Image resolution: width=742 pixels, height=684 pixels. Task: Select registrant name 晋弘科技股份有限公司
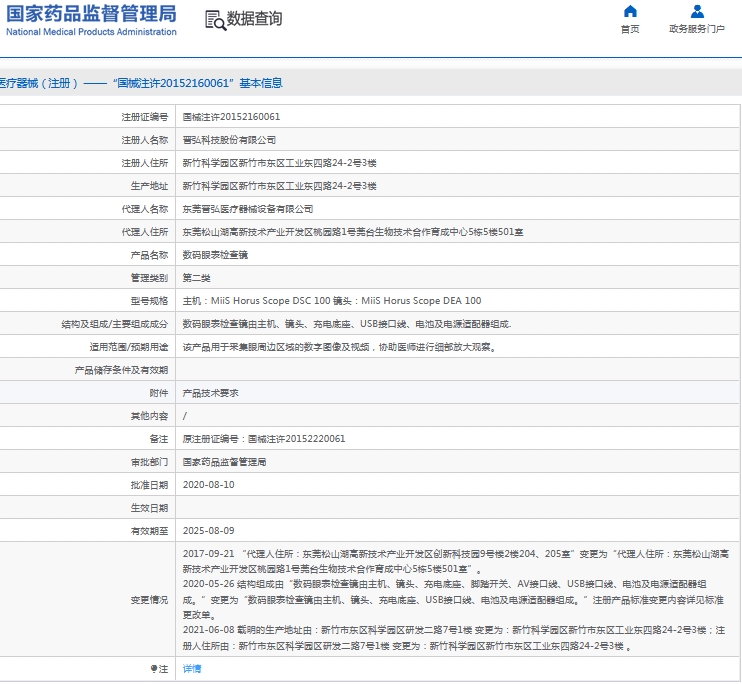click(x=229, y=140)
